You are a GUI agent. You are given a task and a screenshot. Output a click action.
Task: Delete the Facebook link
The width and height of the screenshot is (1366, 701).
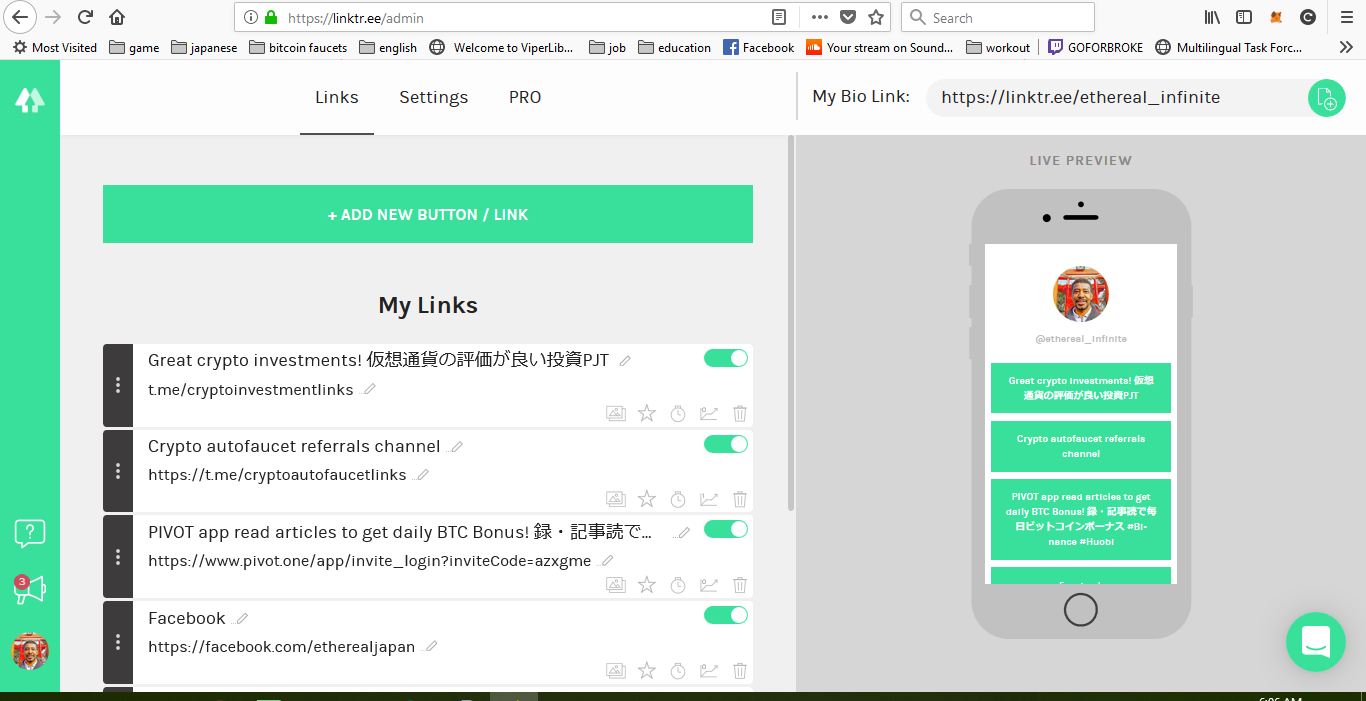(x=740, y=671)
